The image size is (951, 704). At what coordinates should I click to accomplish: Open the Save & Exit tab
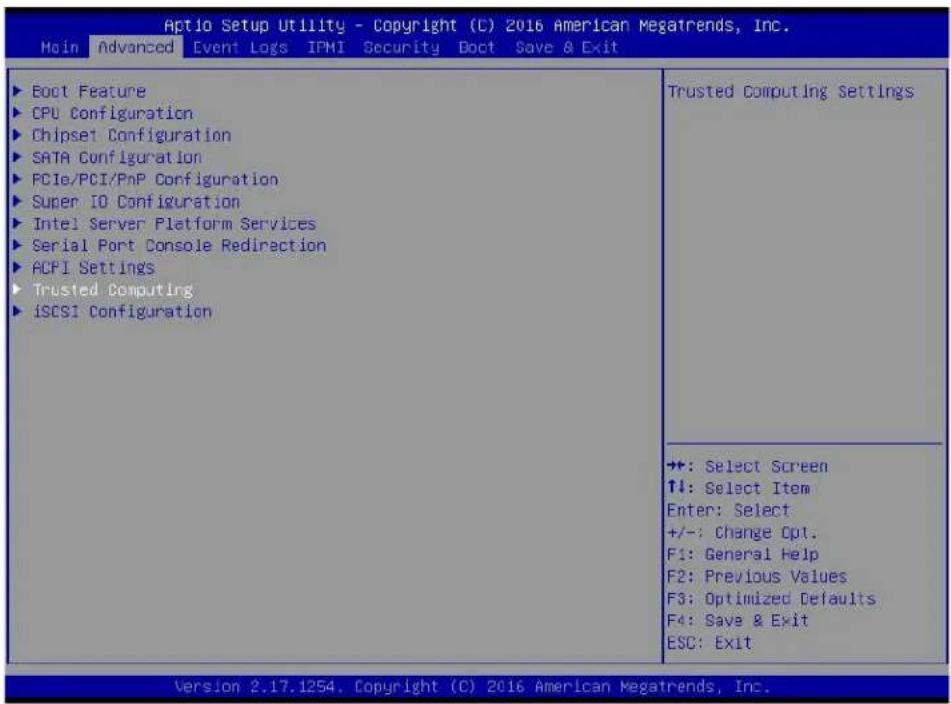click(x=566, y=47)
